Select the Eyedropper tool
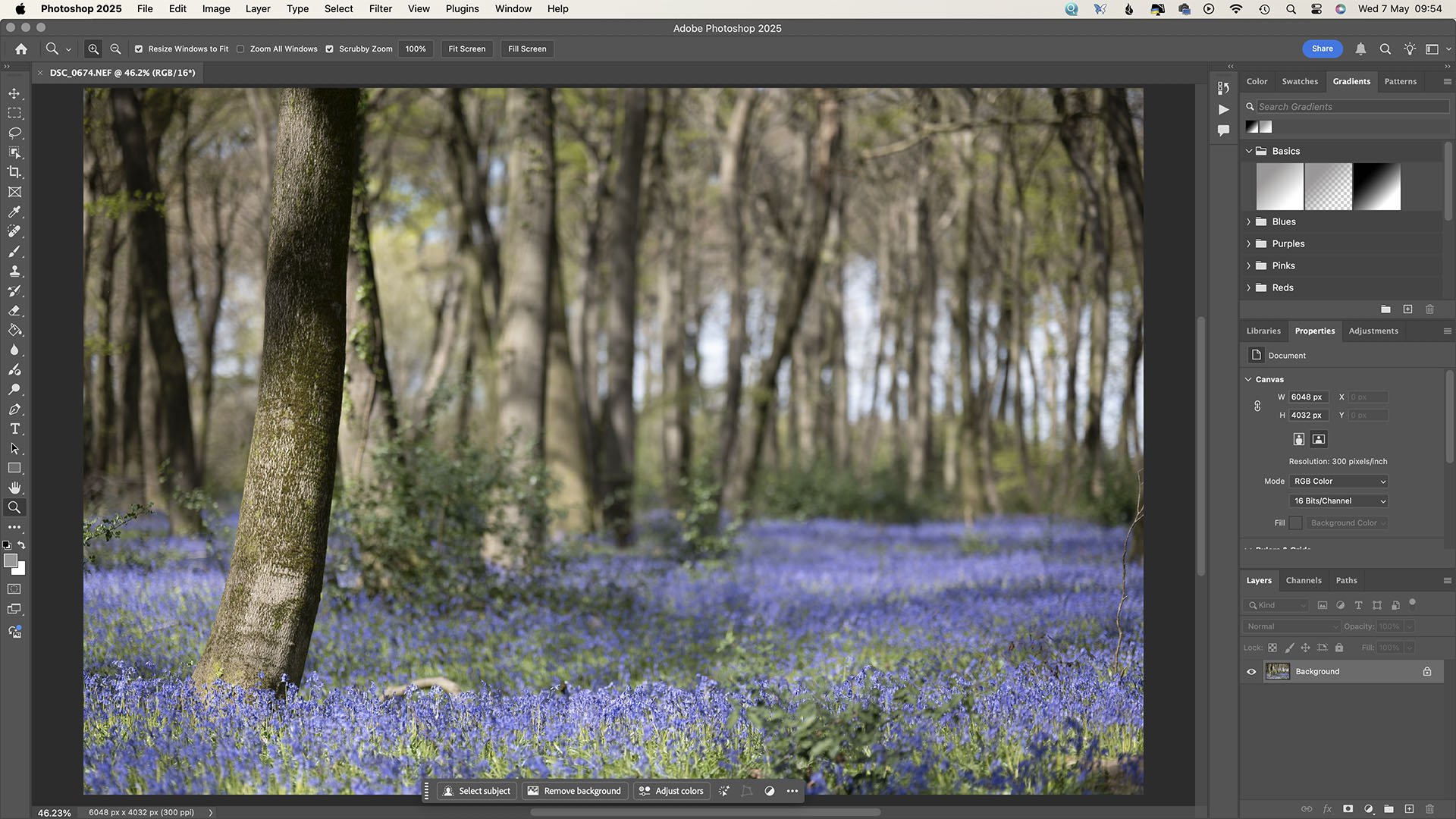The width and height of the screenshot is (1456, 819). coord(14,212)
